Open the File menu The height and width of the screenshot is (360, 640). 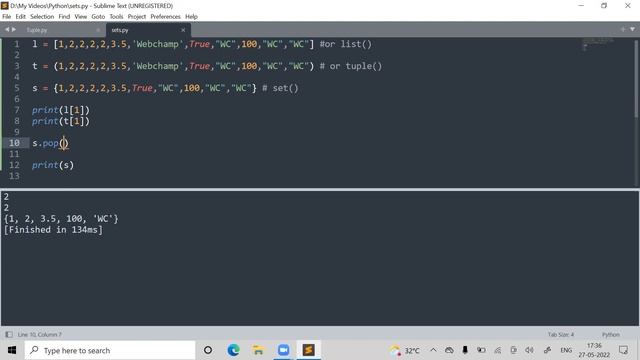coord(7,17)
